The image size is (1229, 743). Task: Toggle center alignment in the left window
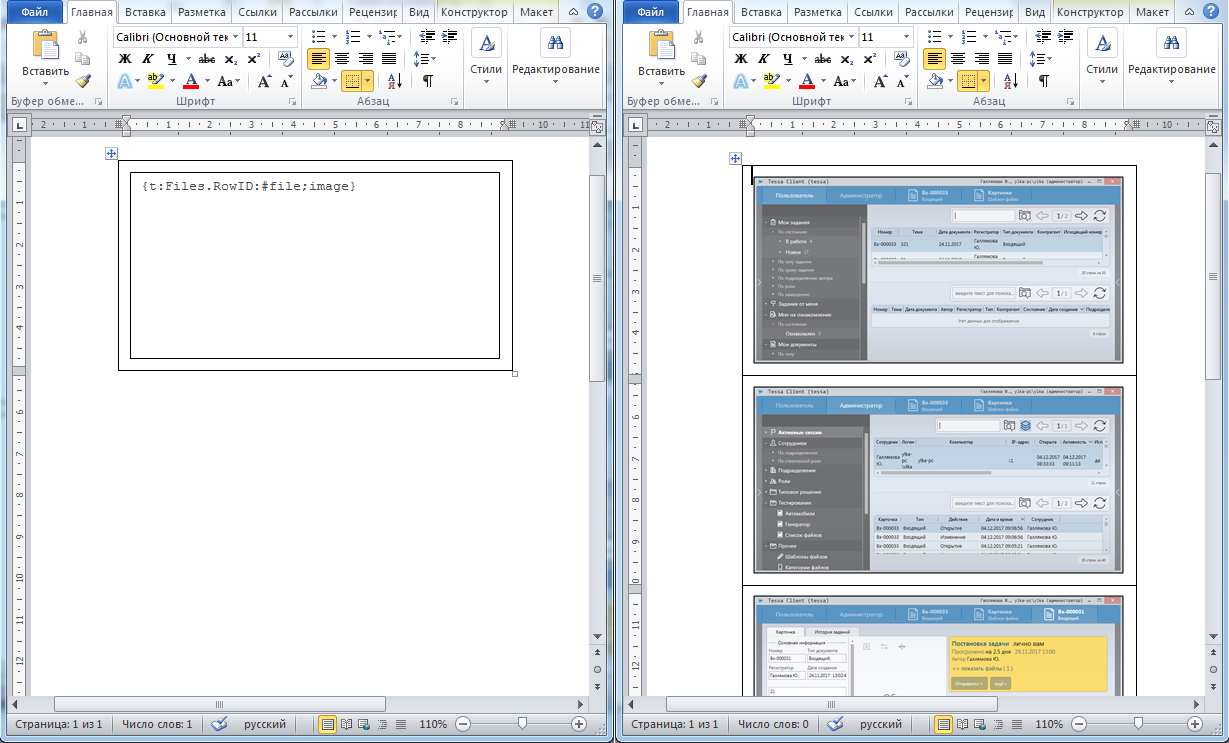(340, 59)
